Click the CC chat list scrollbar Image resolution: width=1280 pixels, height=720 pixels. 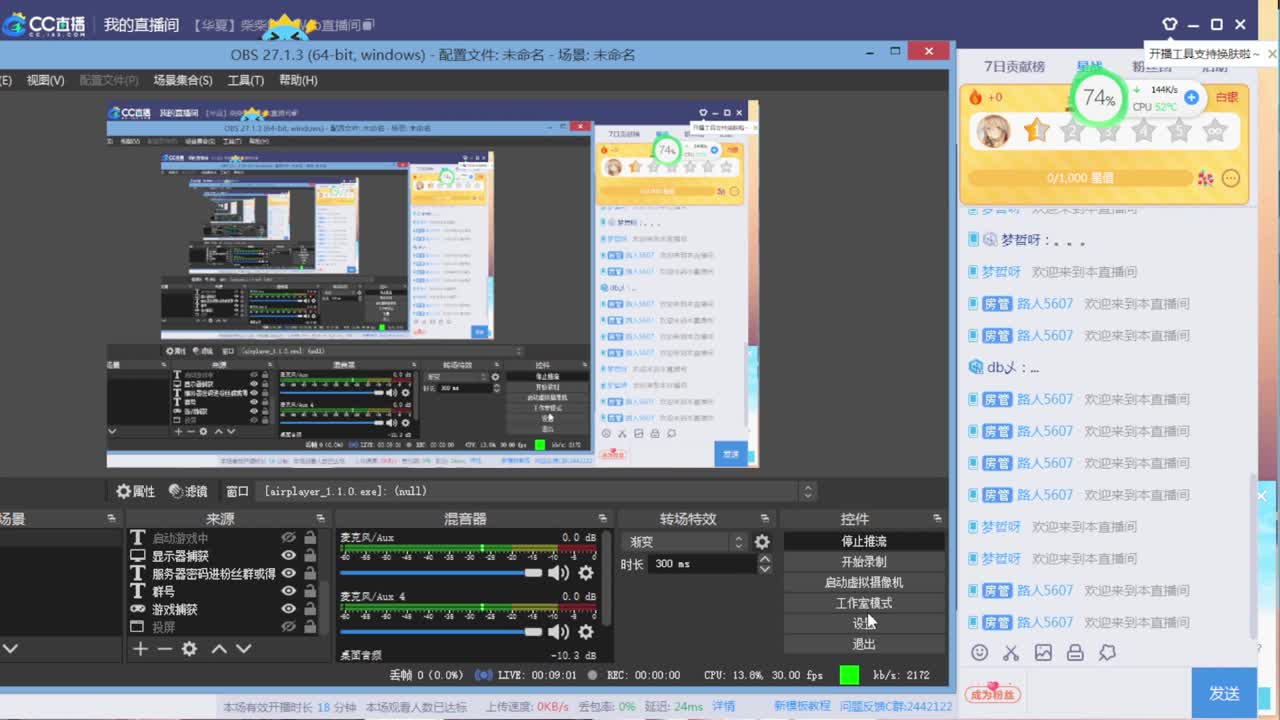(1252, 555)
